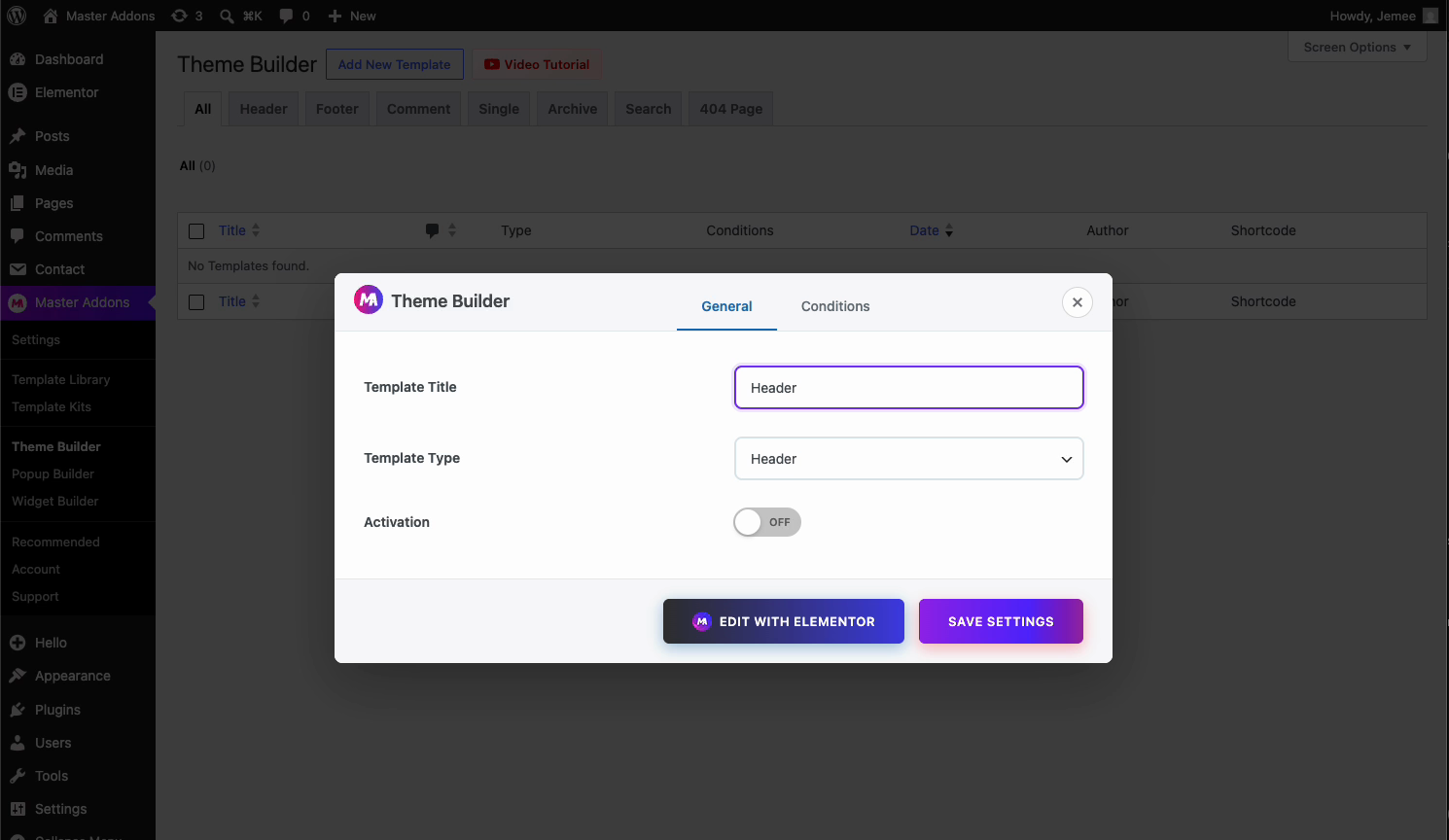Close the Theme Builder modal
The image size is (1449, 840).
[x=1078, y=302]
